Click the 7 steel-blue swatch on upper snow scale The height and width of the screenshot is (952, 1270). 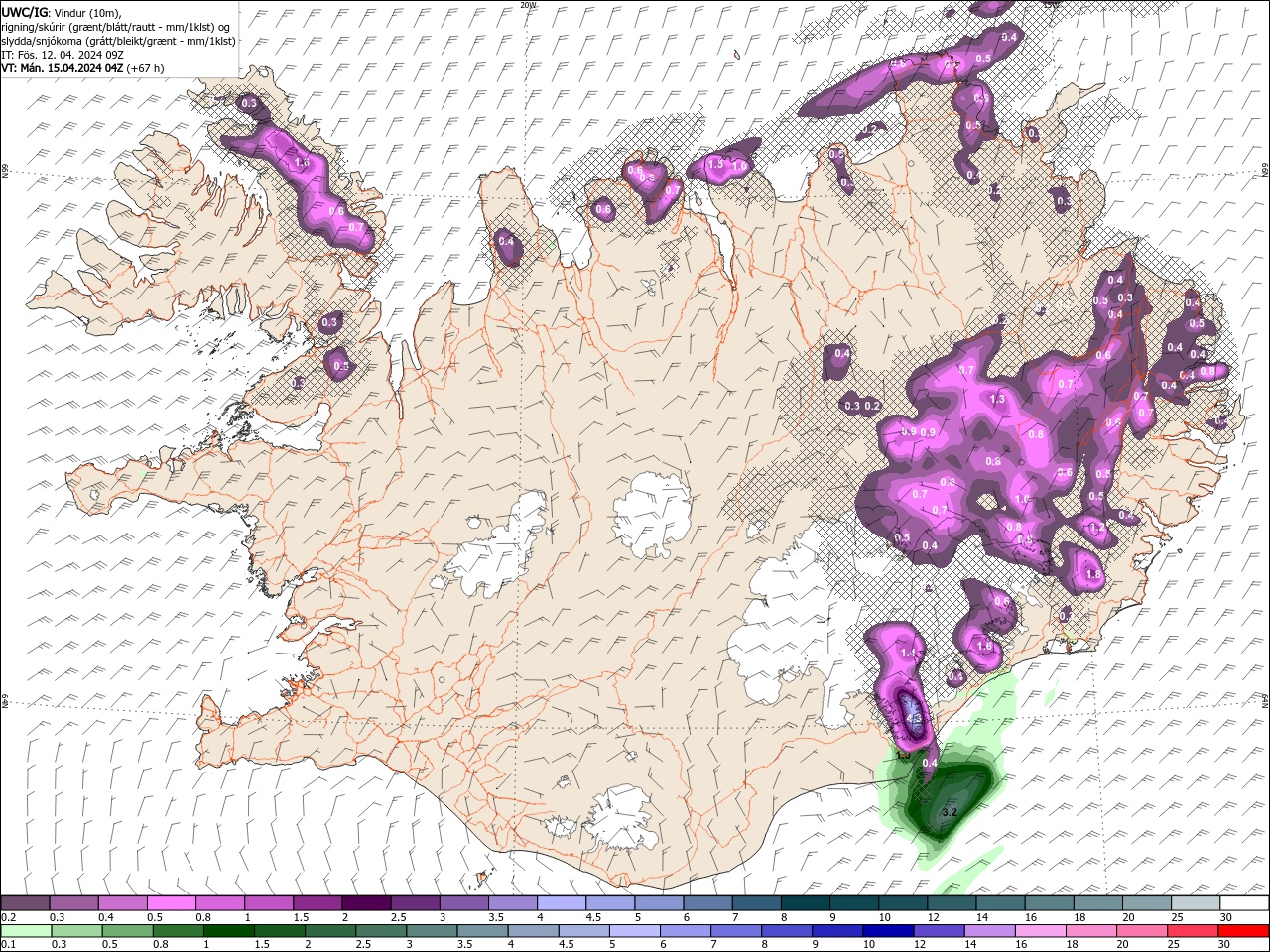pos(756,903)
